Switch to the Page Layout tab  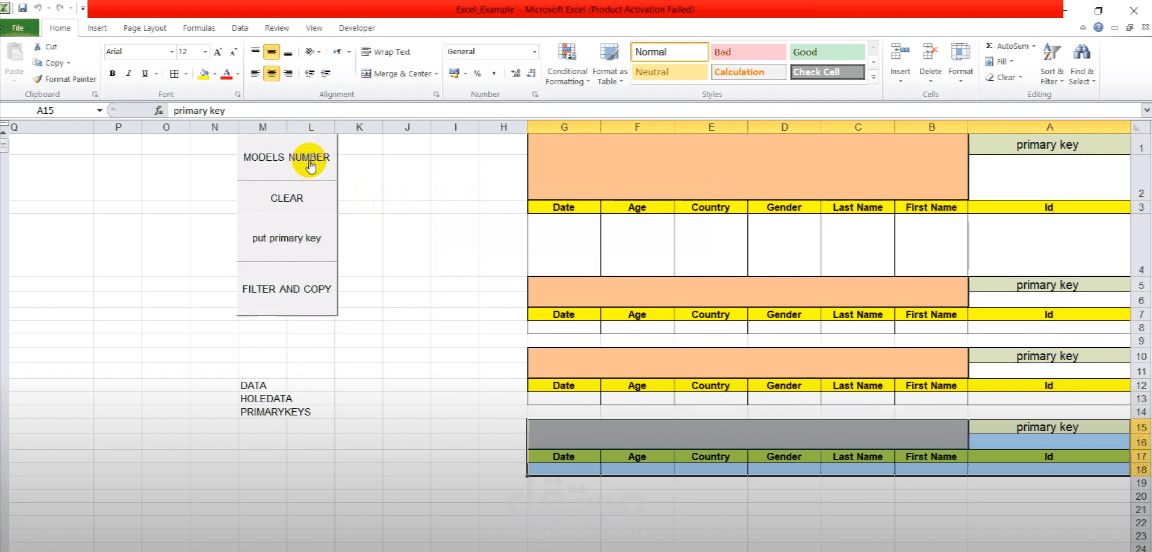[x=145, y=28]
